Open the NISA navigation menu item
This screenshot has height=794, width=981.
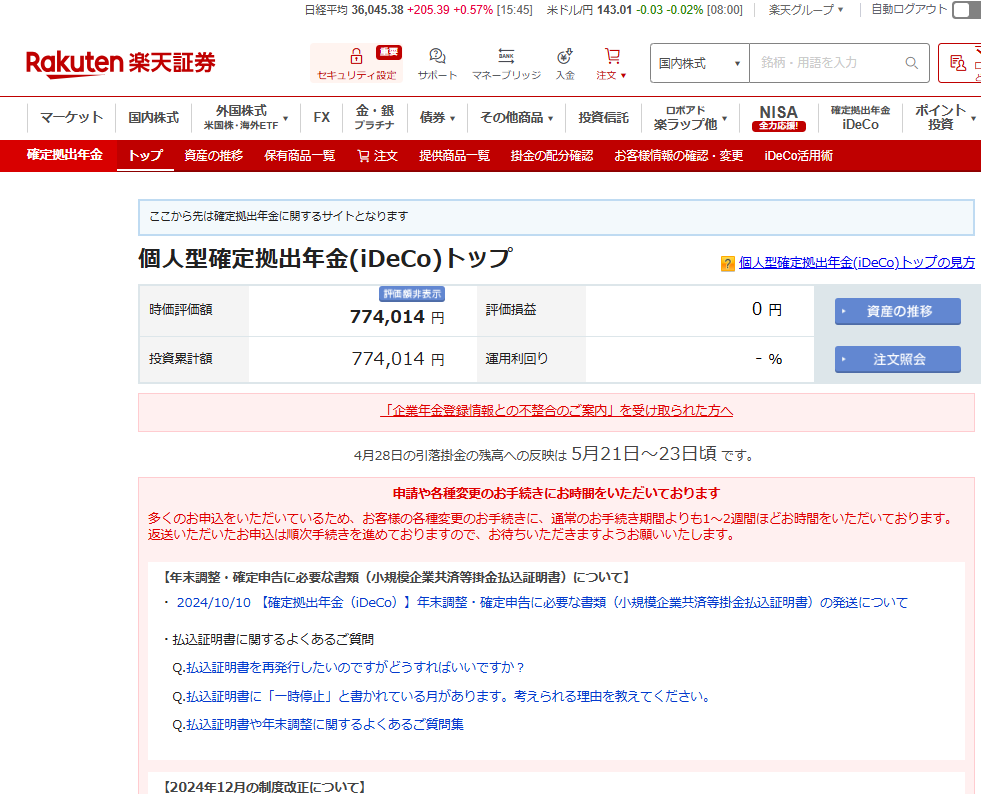click(x=778, y=118)
